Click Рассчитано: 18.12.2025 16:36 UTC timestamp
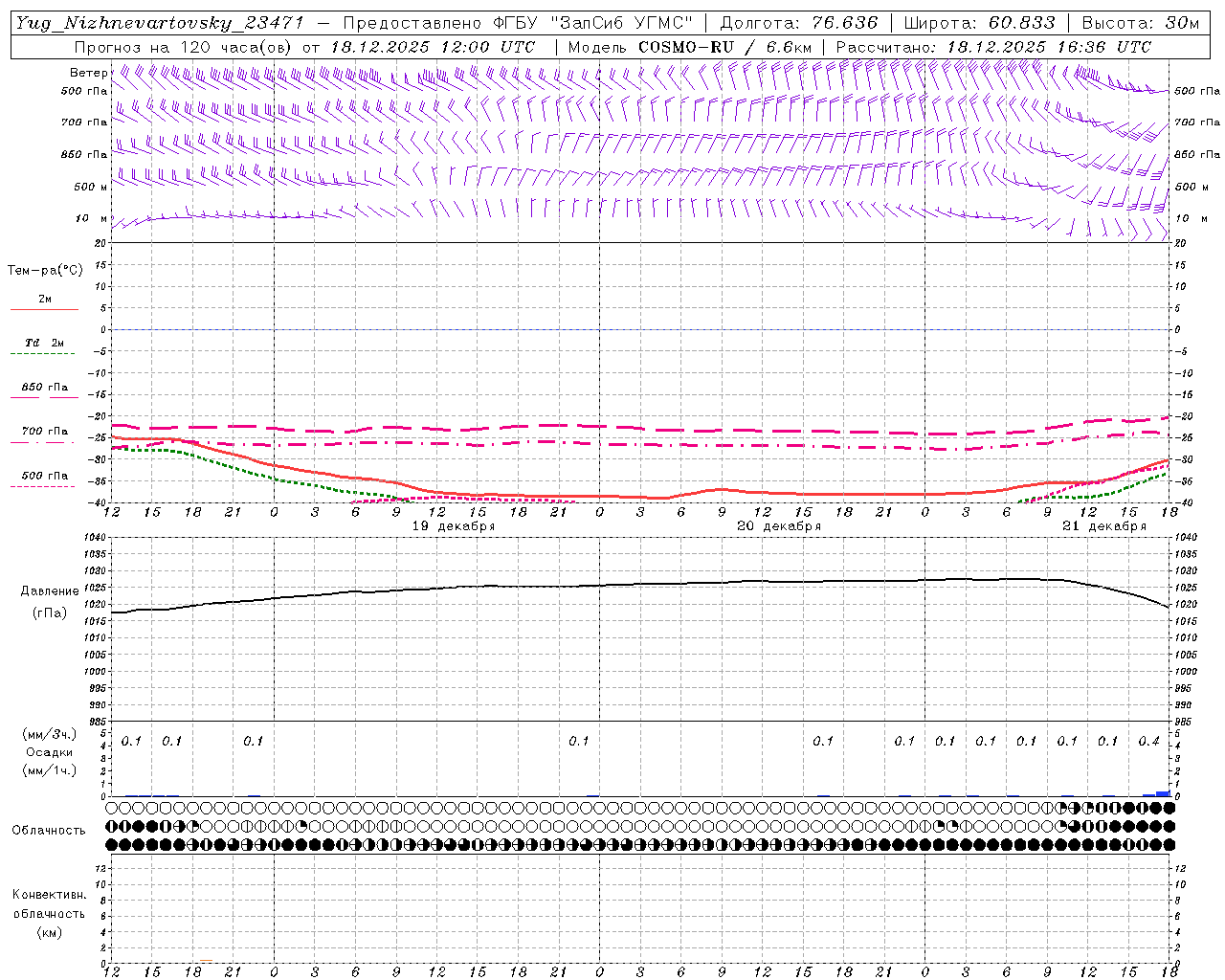1225x980 pixels. [993, 47]
